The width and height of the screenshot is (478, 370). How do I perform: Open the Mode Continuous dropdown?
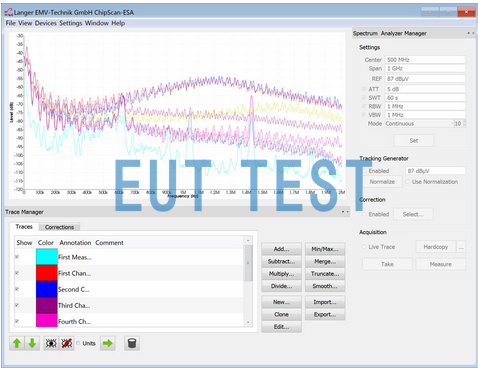(419, 124)
